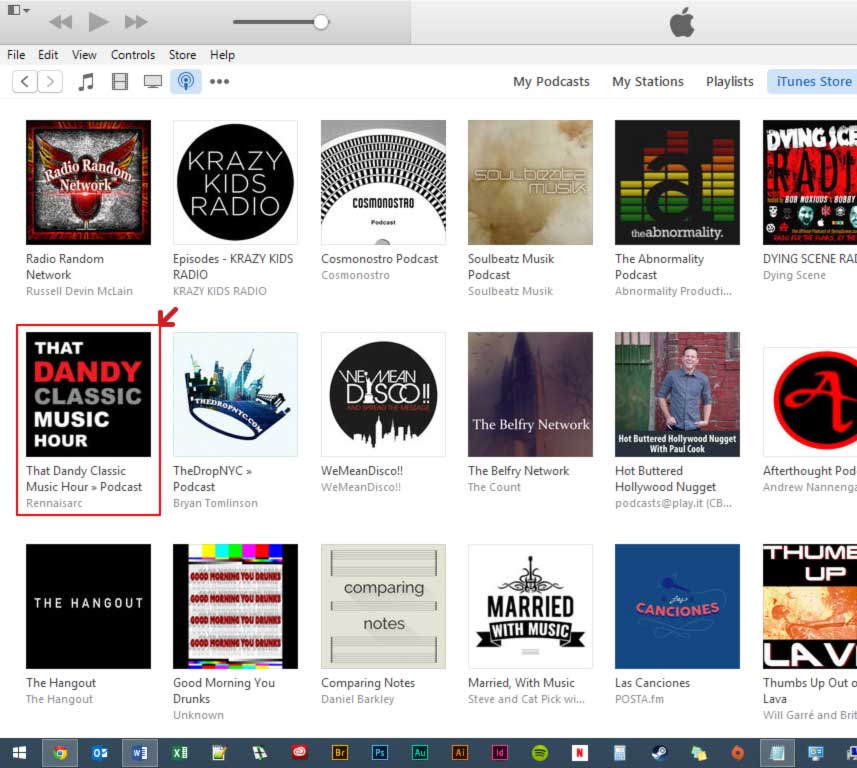The width and height of the screenshot is (857, 768).
Task: Open Thumbs Up Out of Lava artwork
Action: pos(810,606)
